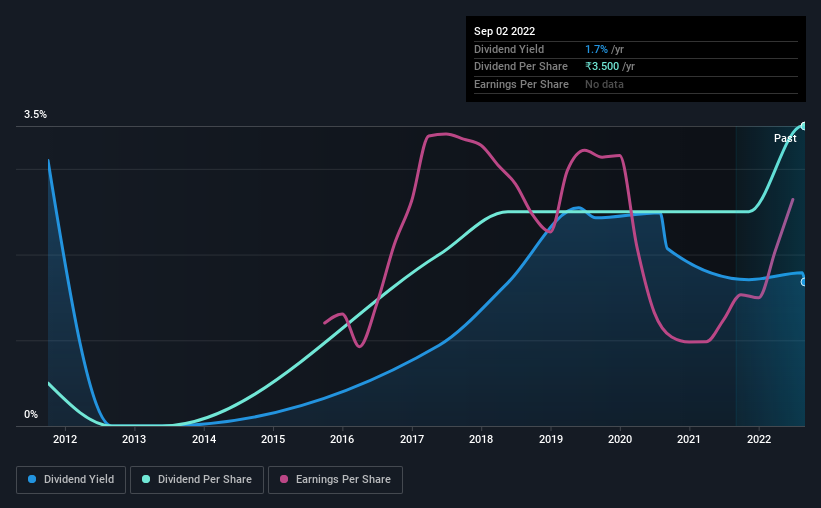Click the 2021 x-axis label
Screen dimensions: 821x508
689,439
